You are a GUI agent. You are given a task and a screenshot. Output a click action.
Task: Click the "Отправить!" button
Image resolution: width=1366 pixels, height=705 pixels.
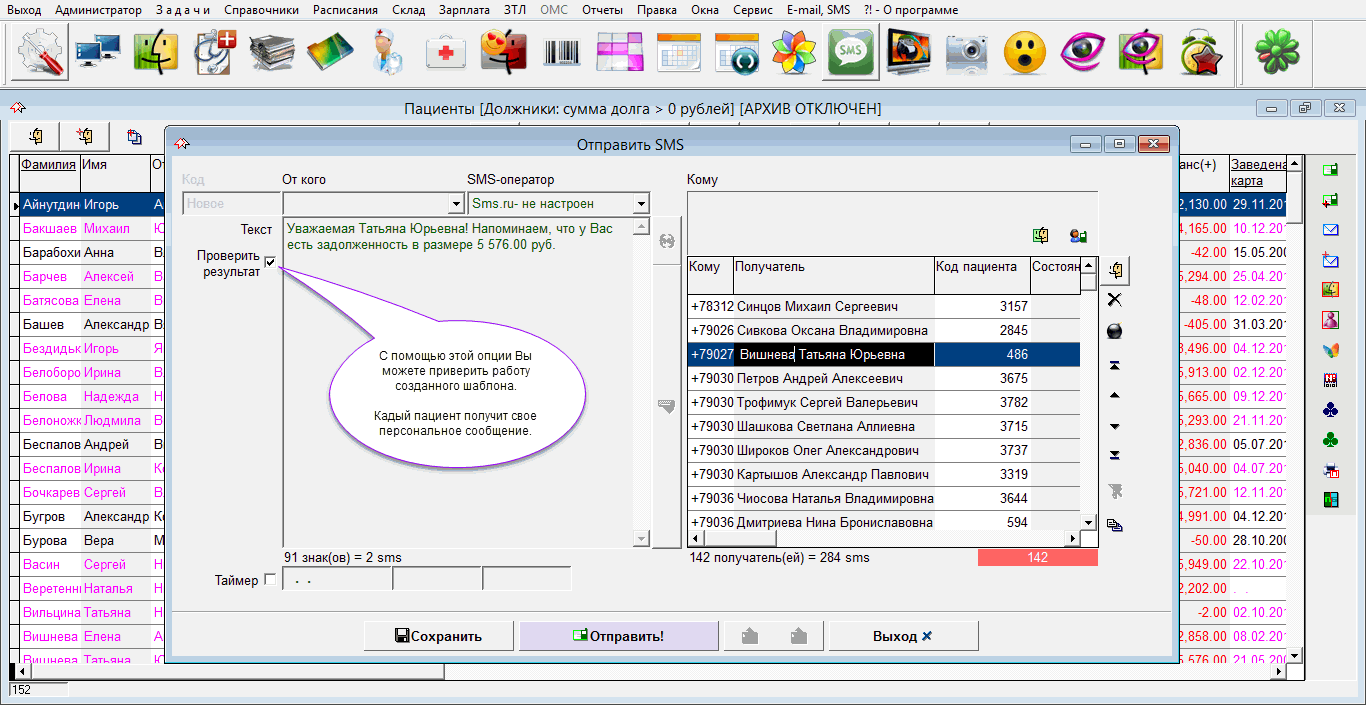click(619, 636)
